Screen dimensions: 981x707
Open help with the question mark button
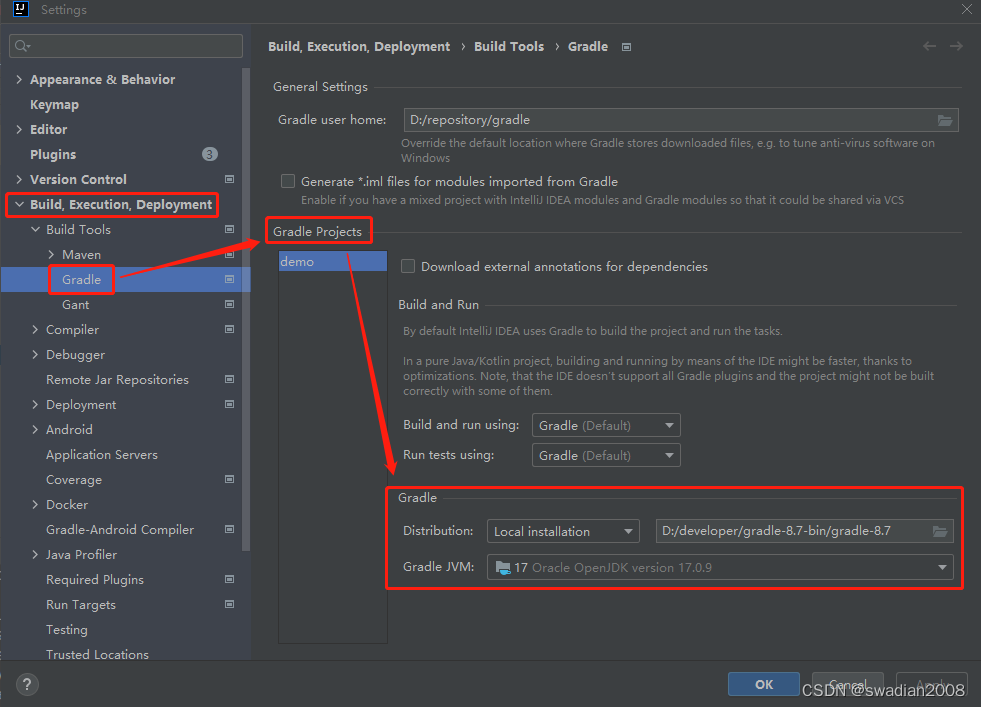click(27, 684)
